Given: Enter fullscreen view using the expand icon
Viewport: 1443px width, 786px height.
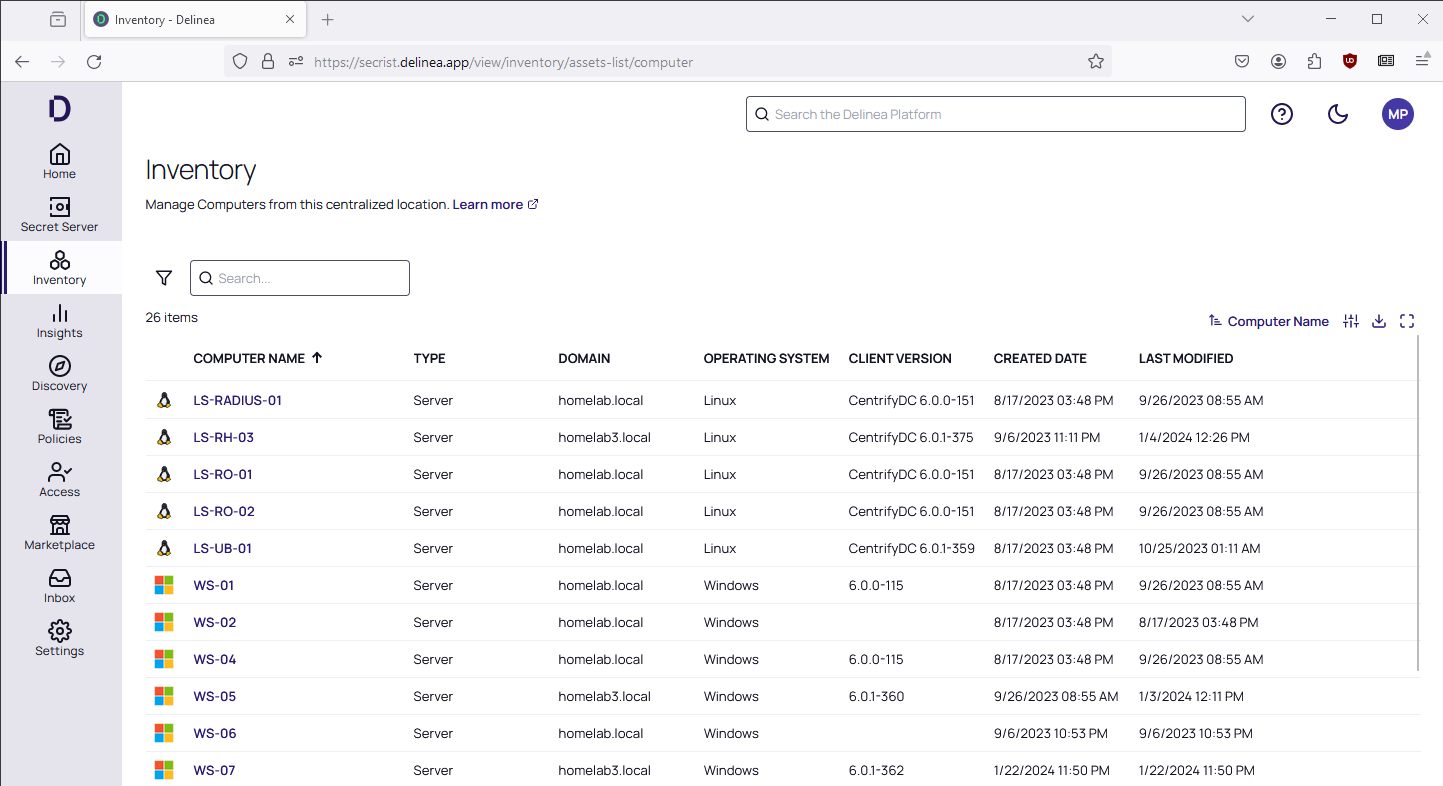Looking at the screenshot, I should pos(1407,321).
